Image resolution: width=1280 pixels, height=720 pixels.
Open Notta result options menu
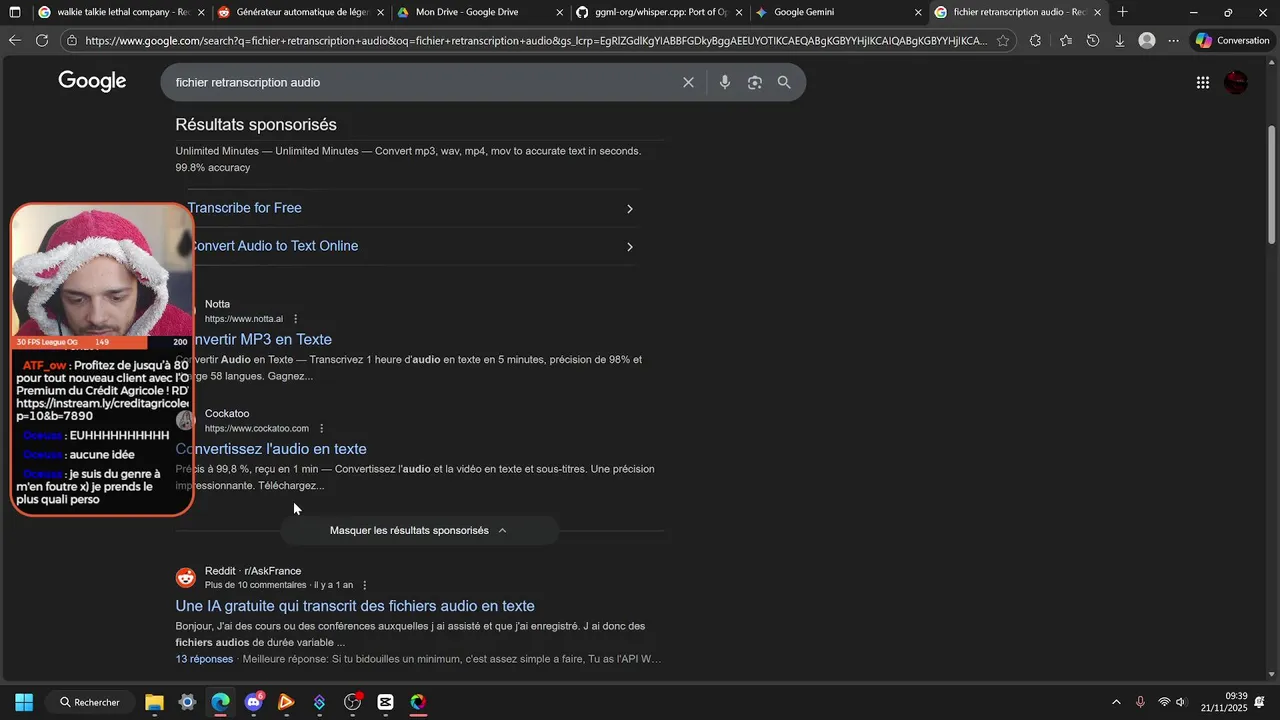295,319
